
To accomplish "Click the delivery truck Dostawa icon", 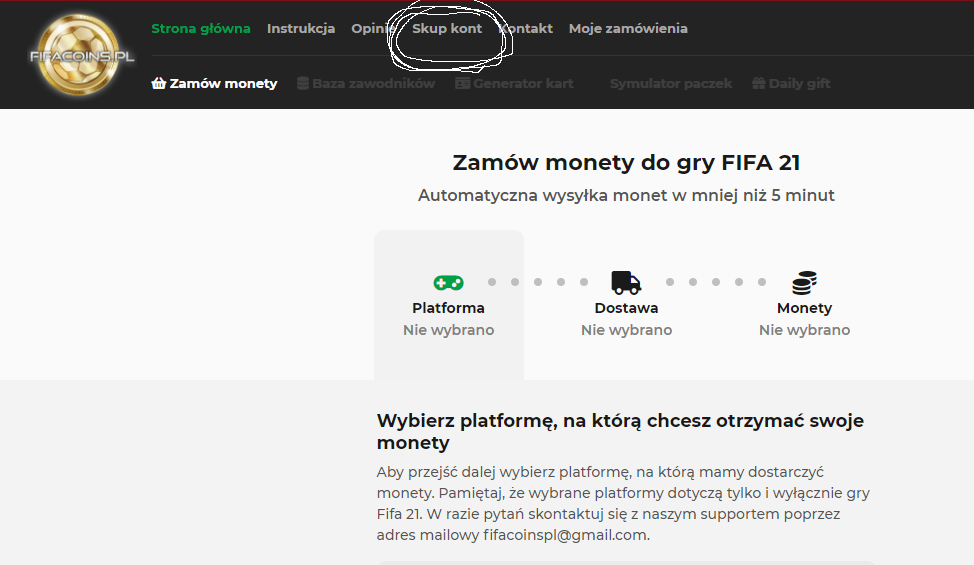I will (626, 282).
